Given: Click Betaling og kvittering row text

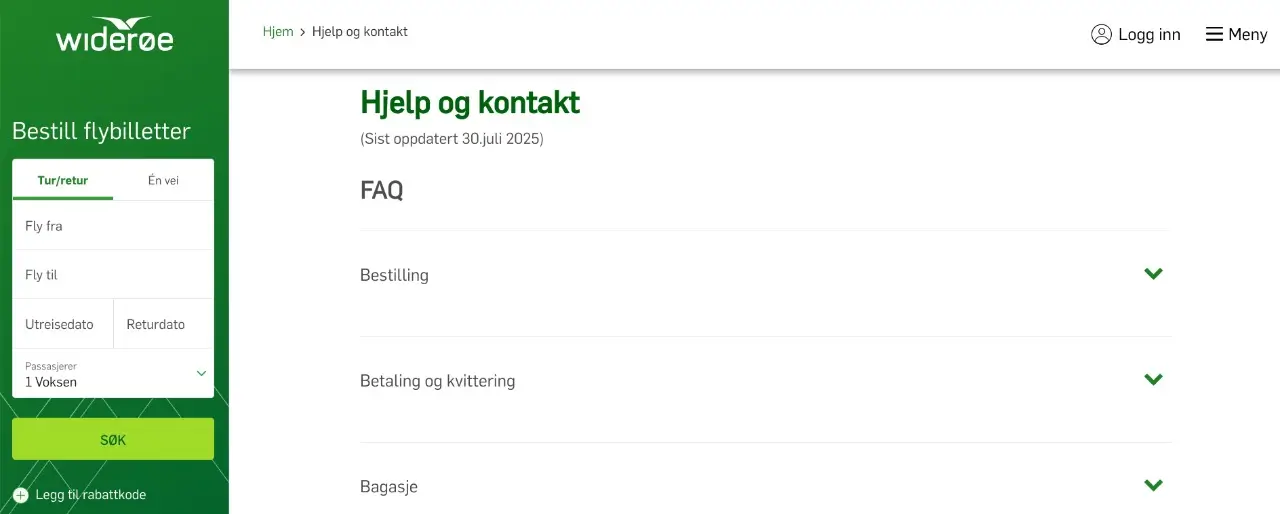Looking at the screenshot, I should (437, 381).
